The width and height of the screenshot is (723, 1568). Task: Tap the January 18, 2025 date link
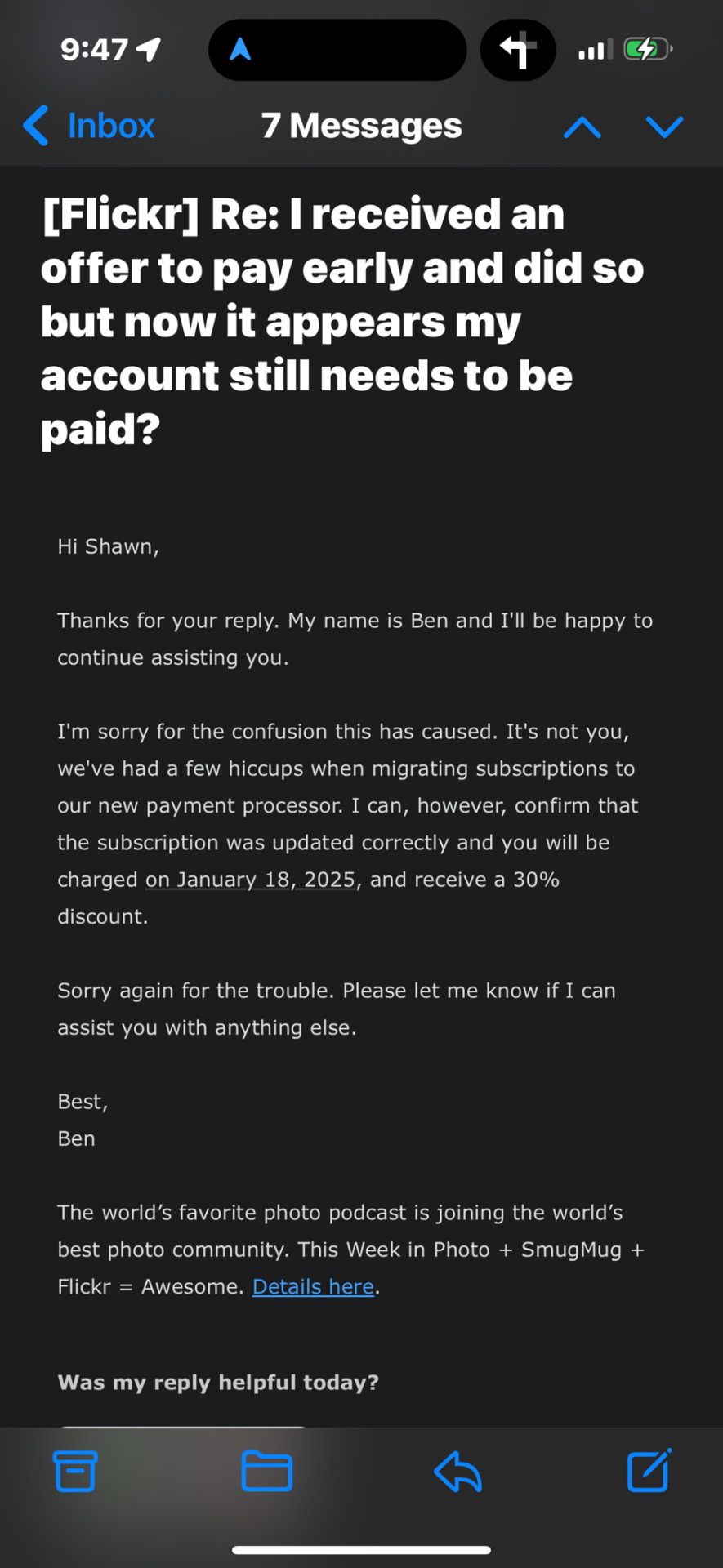point(251,880)
